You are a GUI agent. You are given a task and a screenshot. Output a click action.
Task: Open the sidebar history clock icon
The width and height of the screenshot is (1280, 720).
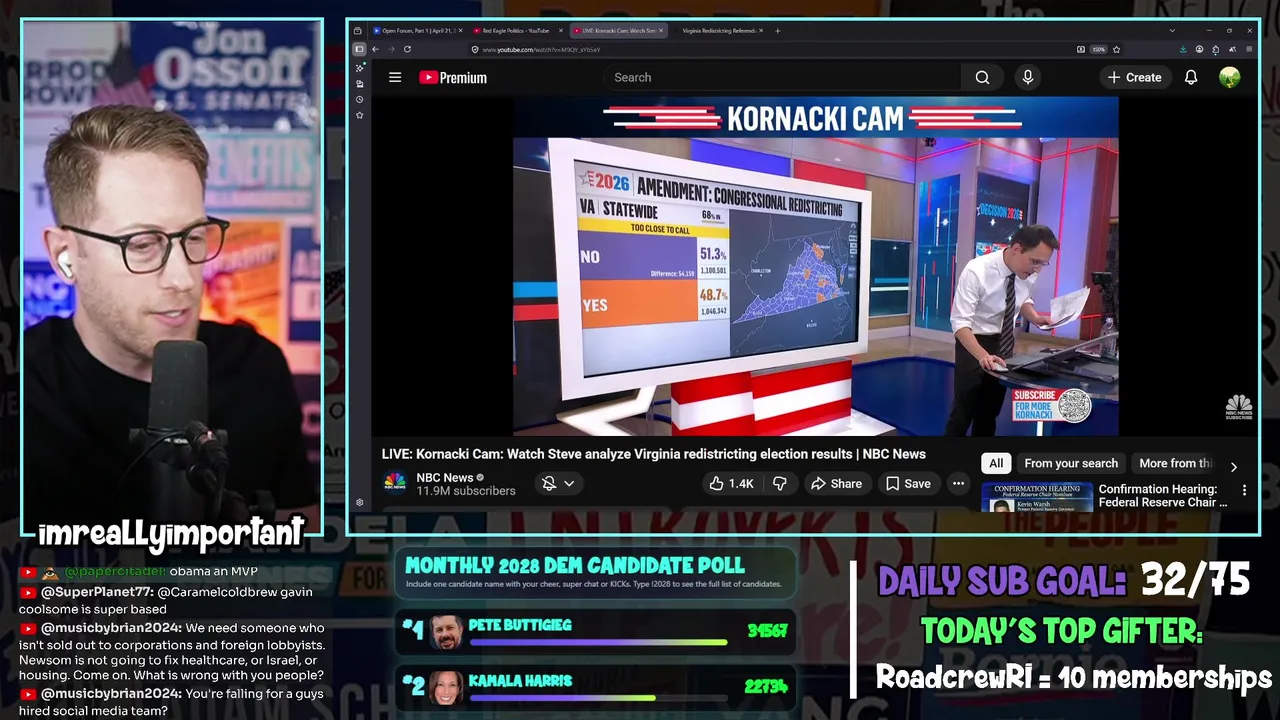359,99
